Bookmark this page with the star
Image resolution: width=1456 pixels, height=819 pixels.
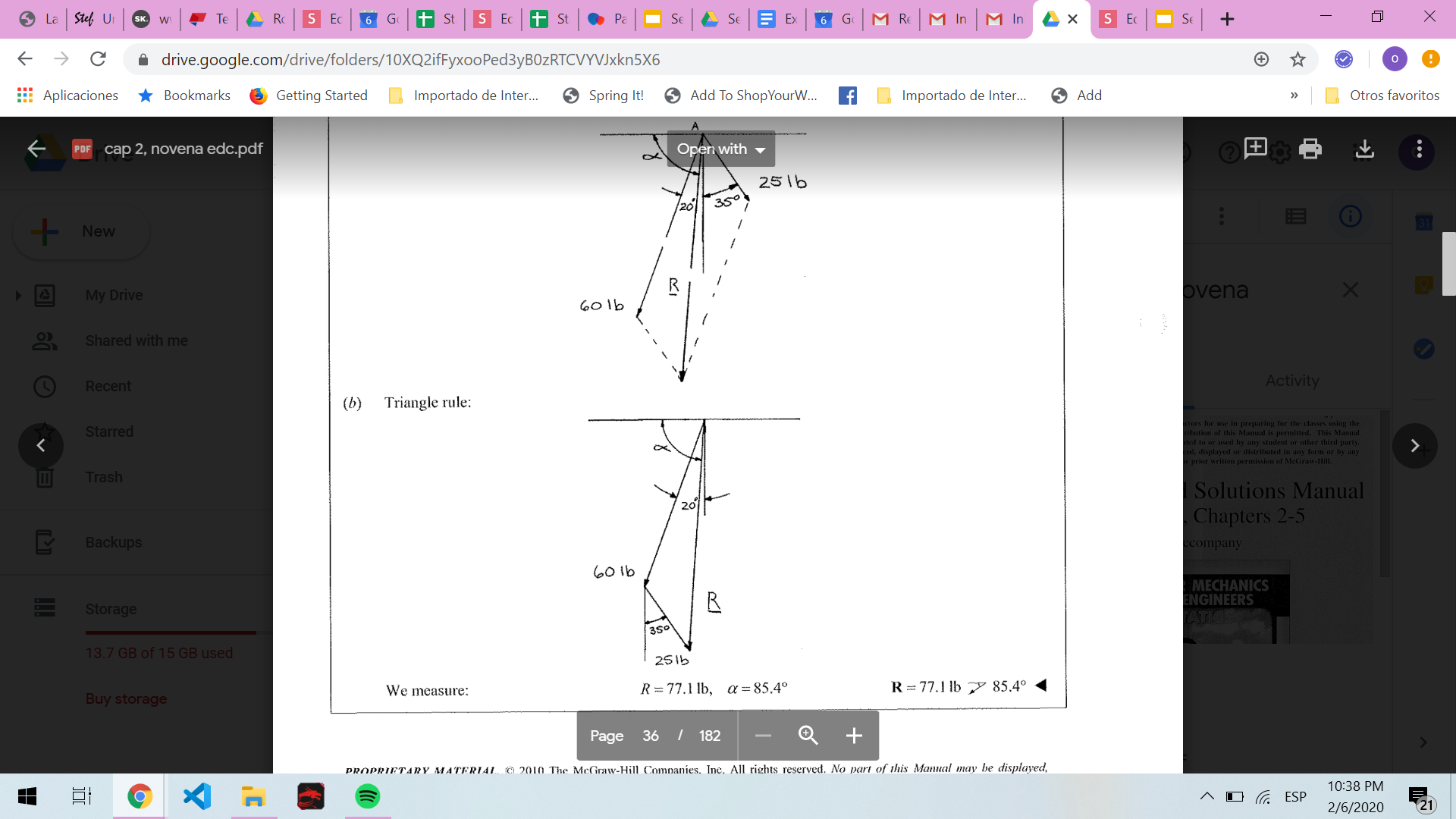coord(1298,59)
